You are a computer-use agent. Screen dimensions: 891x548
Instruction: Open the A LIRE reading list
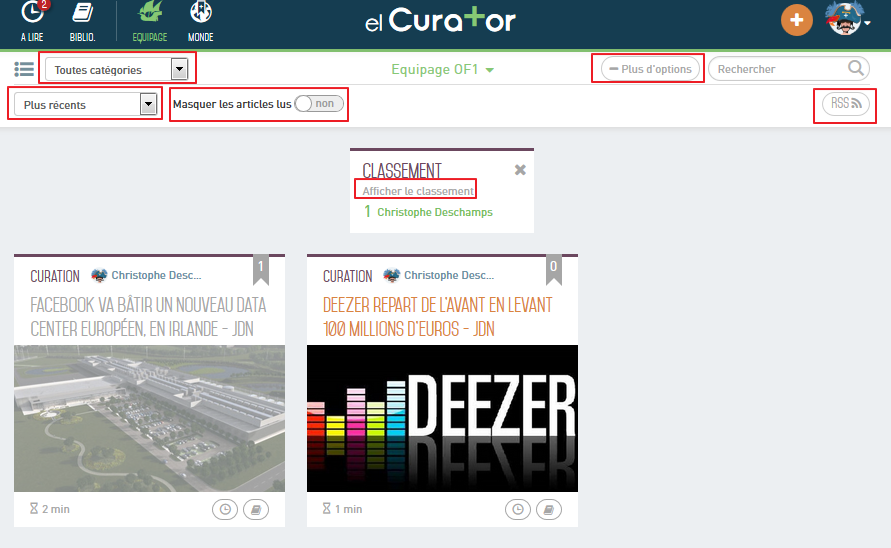pos(32,22)
